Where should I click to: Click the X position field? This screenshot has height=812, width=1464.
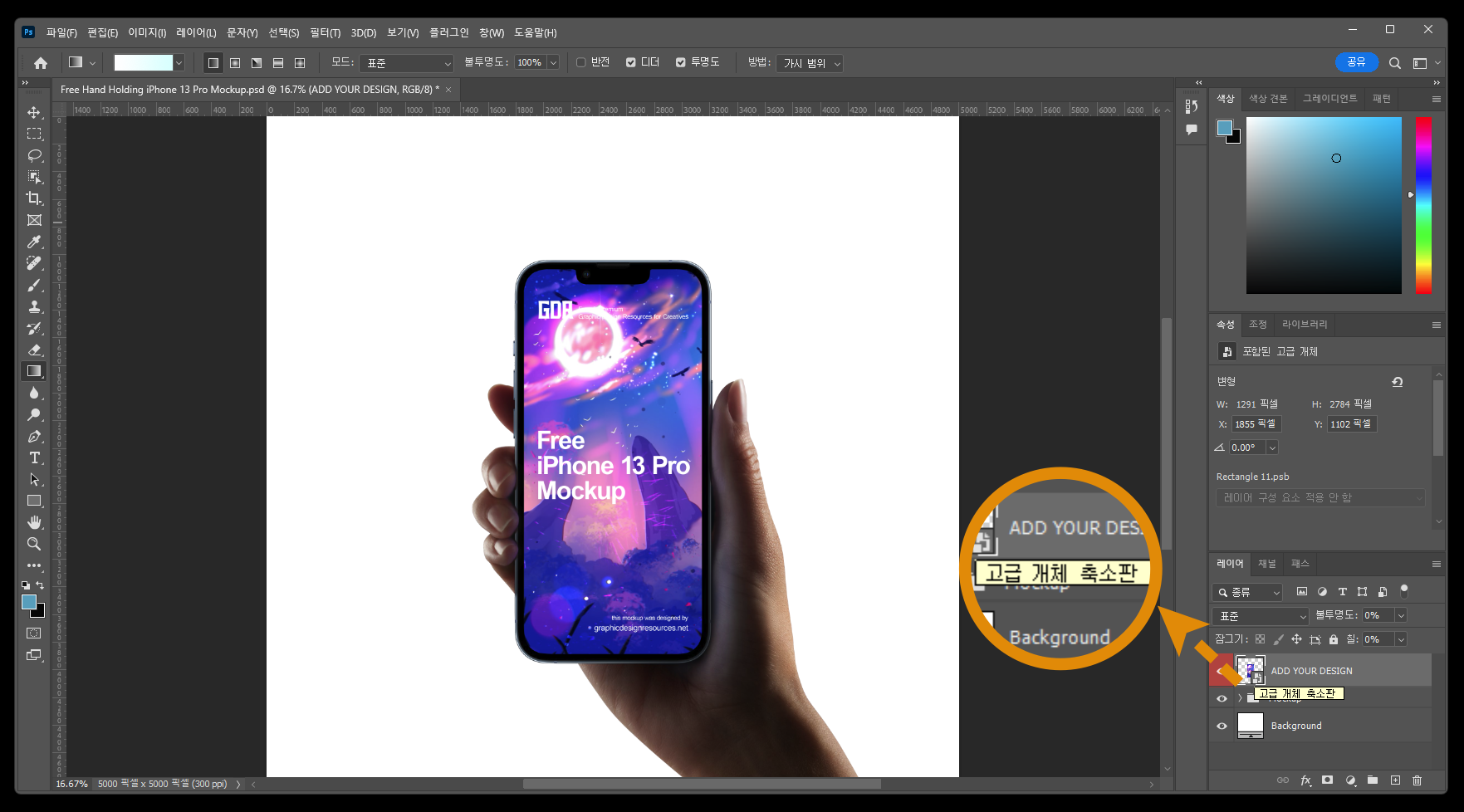pyautogui.click(x=1256, y=424)
